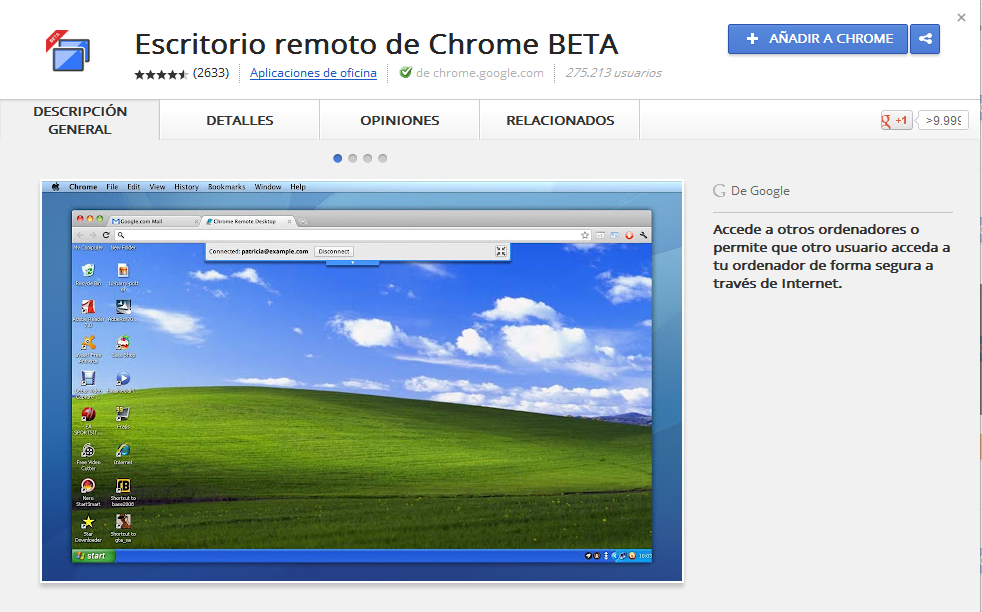Select the fourth carousel dot
Viewport: 982px width, 612px height.
click(x=383, y=158)
